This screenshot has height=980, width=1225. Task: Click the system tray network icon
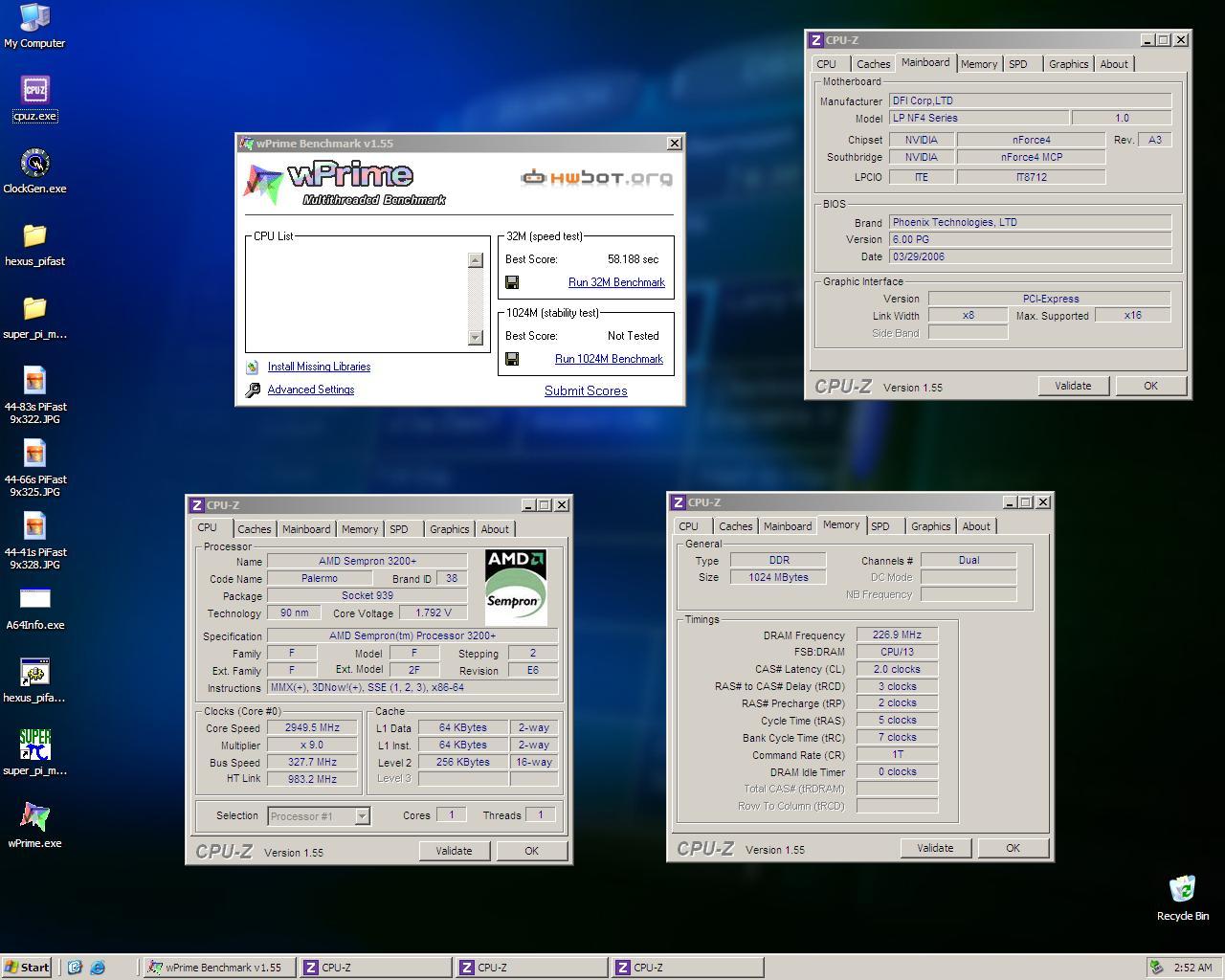click(x=1156, y=968)
